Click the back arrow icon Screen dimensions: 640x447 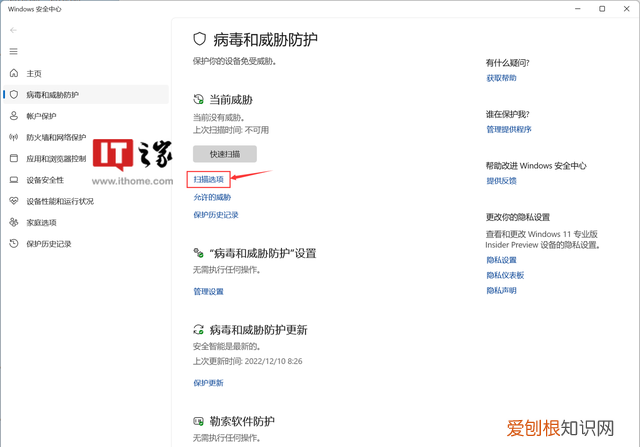pyautogui.click(x=13, y=30)
